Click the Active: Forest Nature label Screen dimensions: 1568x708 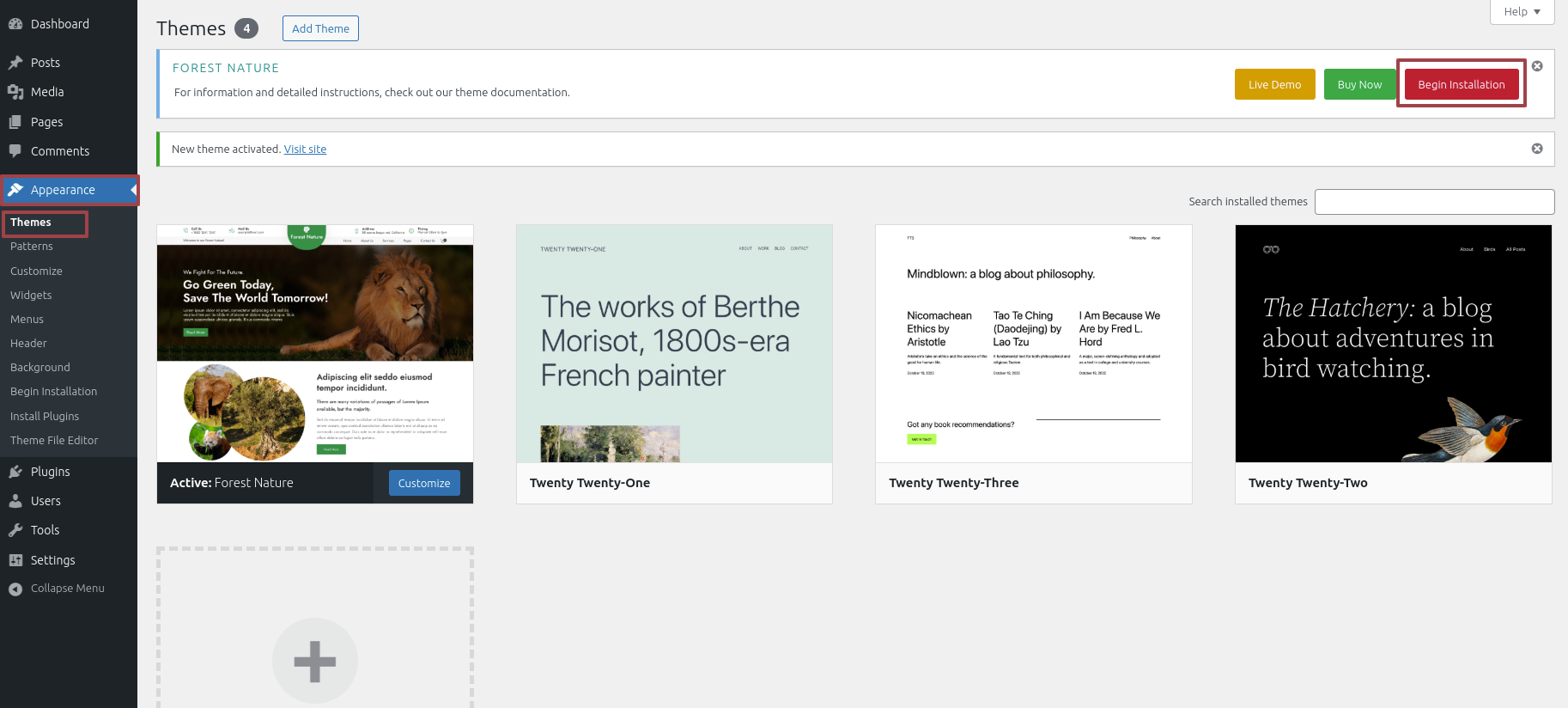pyautogui.click(x=232, y=483)
